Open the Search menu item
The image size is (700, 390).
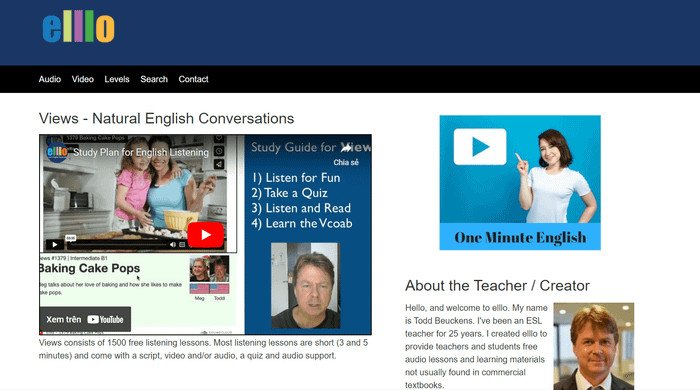point(154,79)
